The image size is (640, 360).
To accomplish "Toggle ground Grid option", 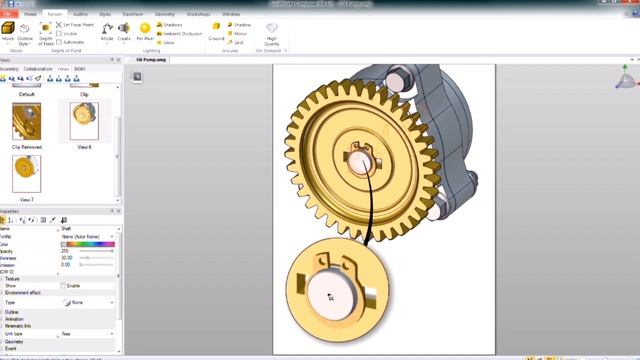I will (236, 42).
